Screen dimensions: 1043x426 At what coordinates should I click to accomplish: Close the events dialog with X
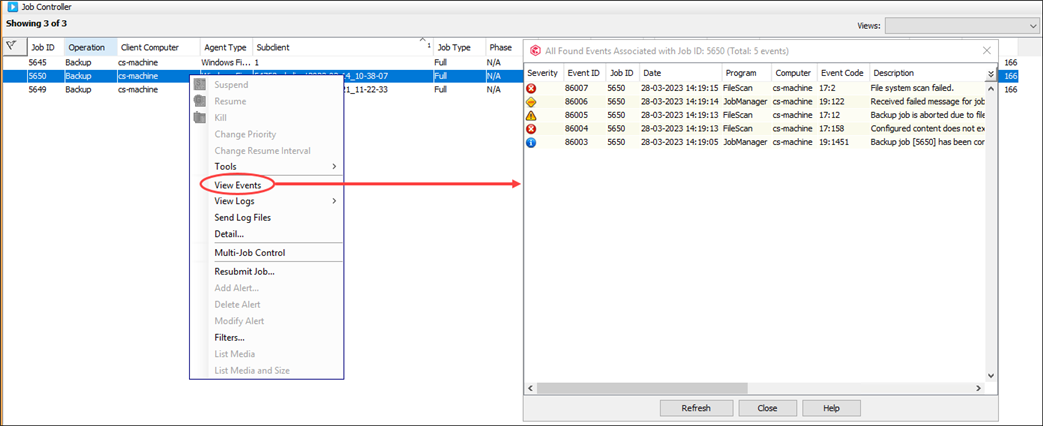coord(987,50)
